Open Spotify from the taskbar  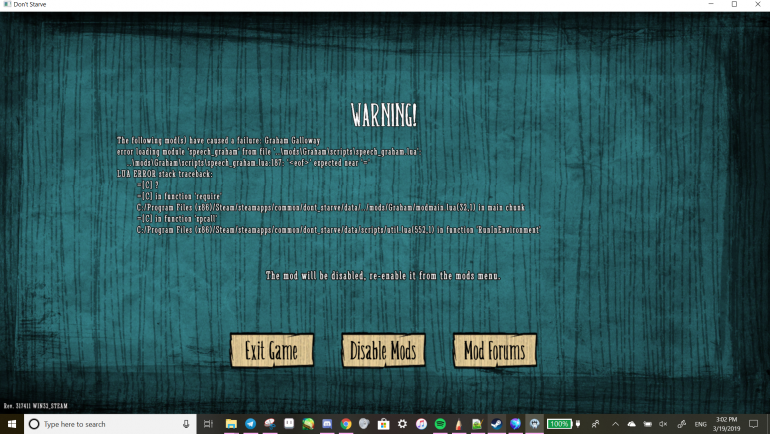tap(440, 424)
